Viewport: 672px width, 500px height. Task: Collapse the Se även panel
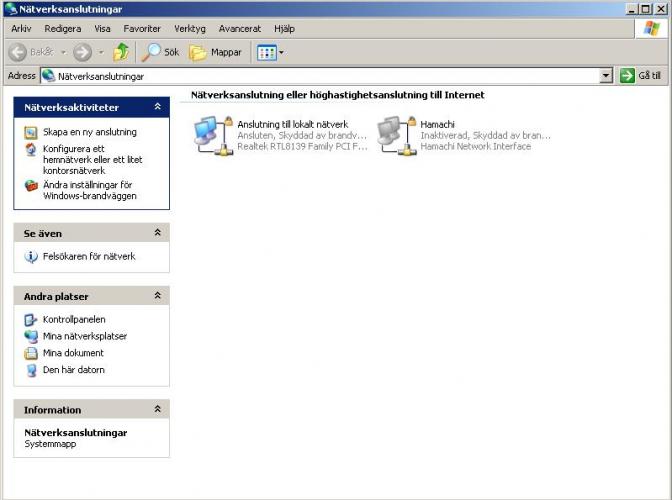[x=157, y=233]
